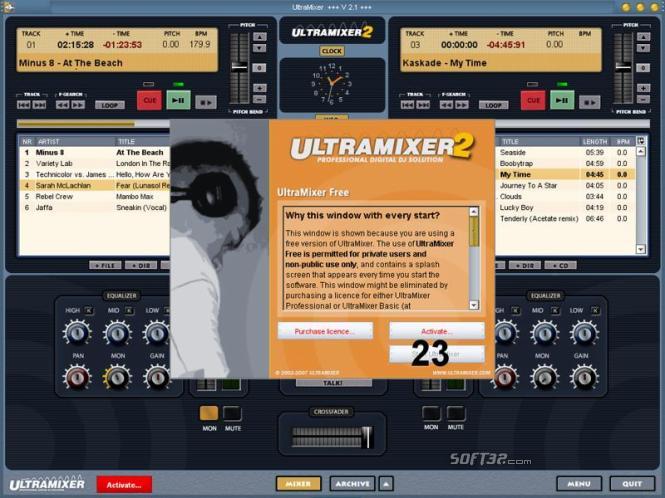Click the left equalizer HIGH knob
The height and width of the screenshot is (498, 665).
click(77, 333)
